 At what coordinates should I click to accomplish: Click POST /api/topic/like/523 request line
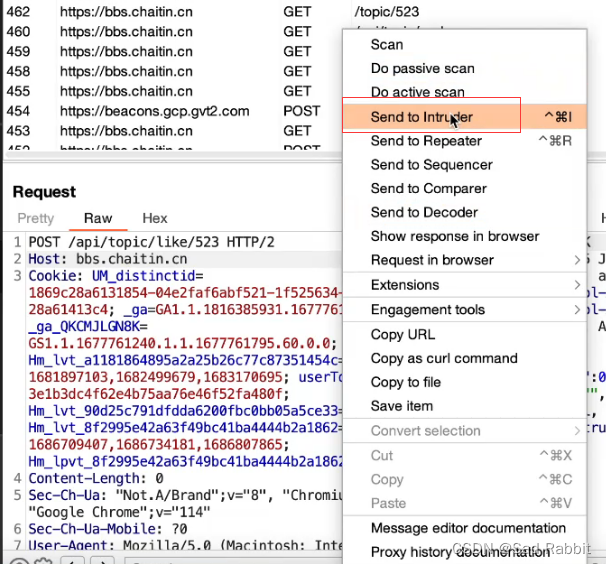coord(152,242)
